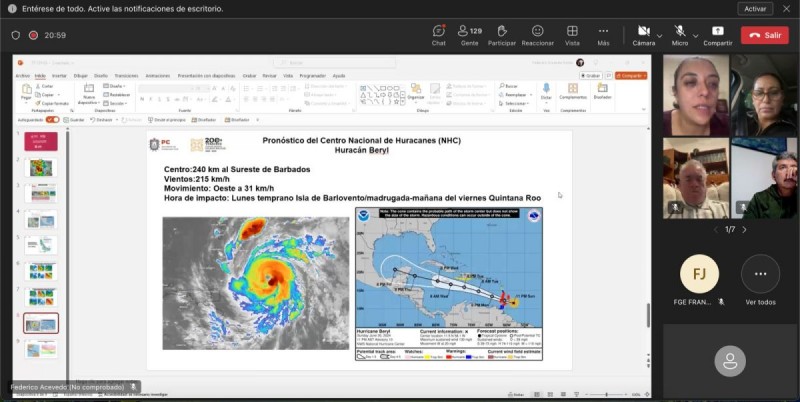Add a Nueva diapositiva

89,94
